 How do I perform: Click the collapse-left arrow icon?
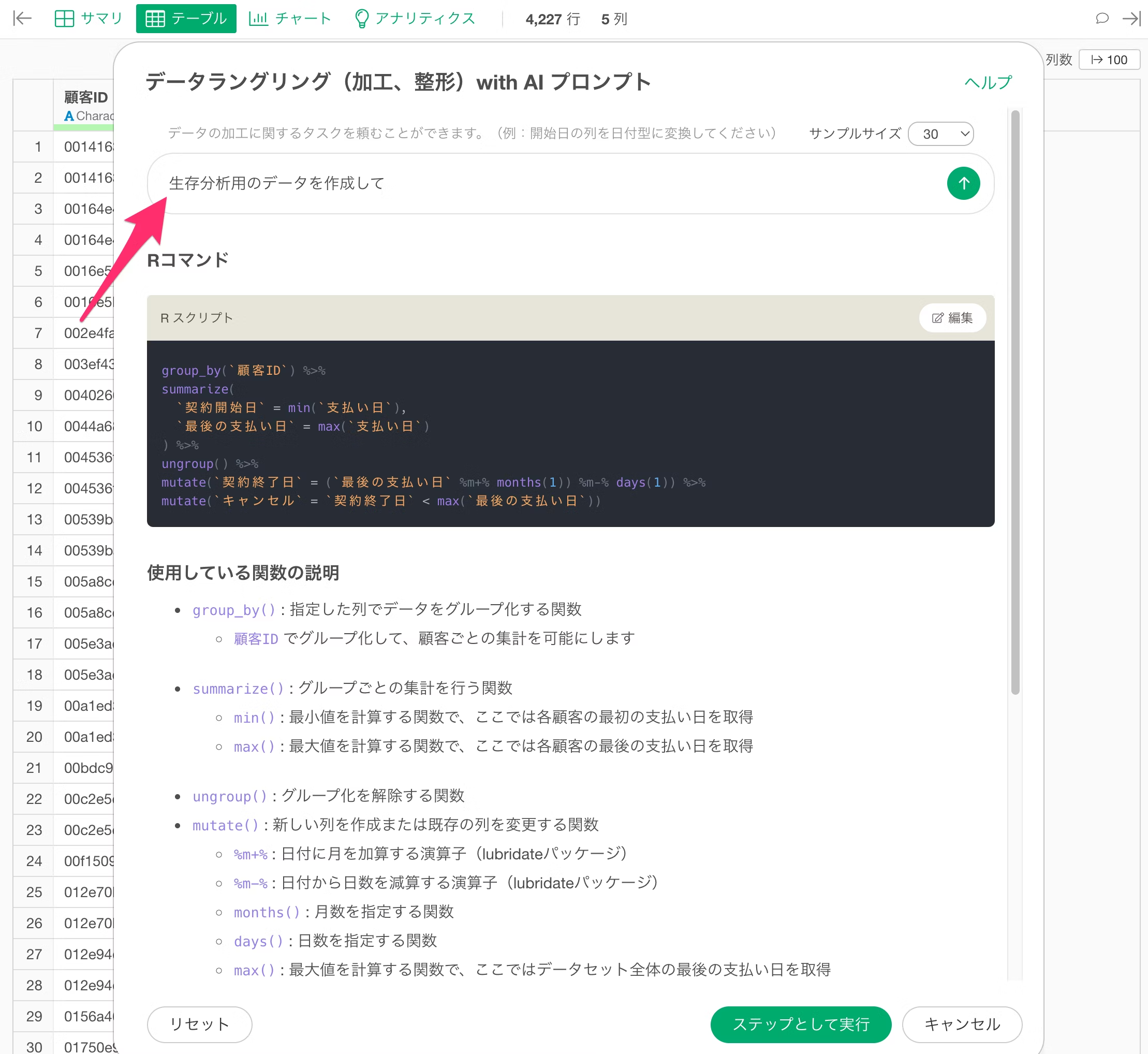pyautogui.click(x=22, y=18)
